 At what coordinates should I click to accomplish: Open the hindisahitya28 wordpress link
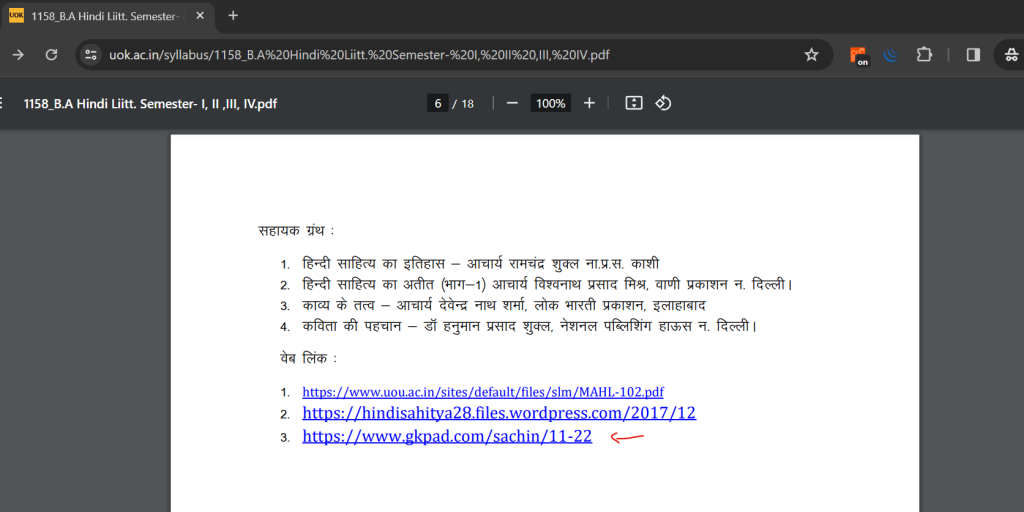tap(499, 413)
